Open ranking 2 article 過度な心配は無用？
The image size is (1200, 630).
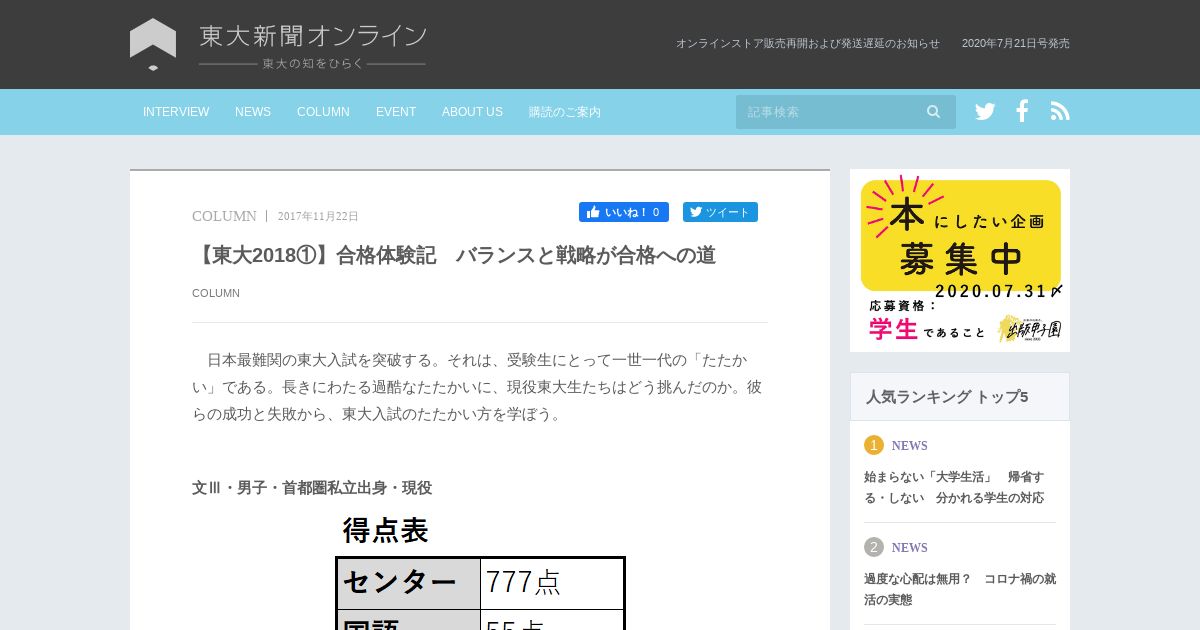(960, 589)
